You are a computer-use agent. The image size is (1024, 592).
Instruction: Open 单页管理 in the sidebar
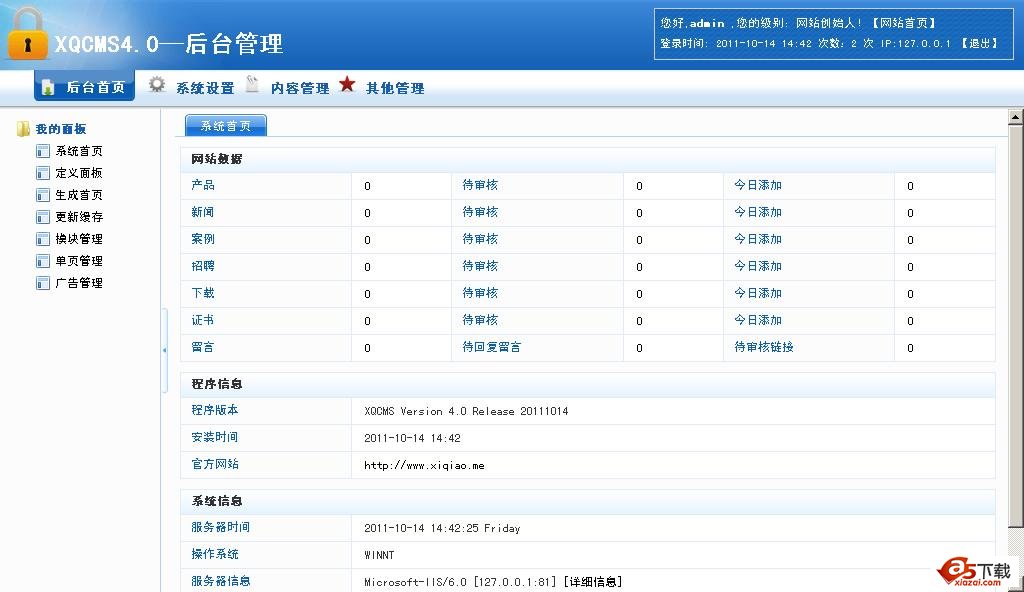coord(79,261)
